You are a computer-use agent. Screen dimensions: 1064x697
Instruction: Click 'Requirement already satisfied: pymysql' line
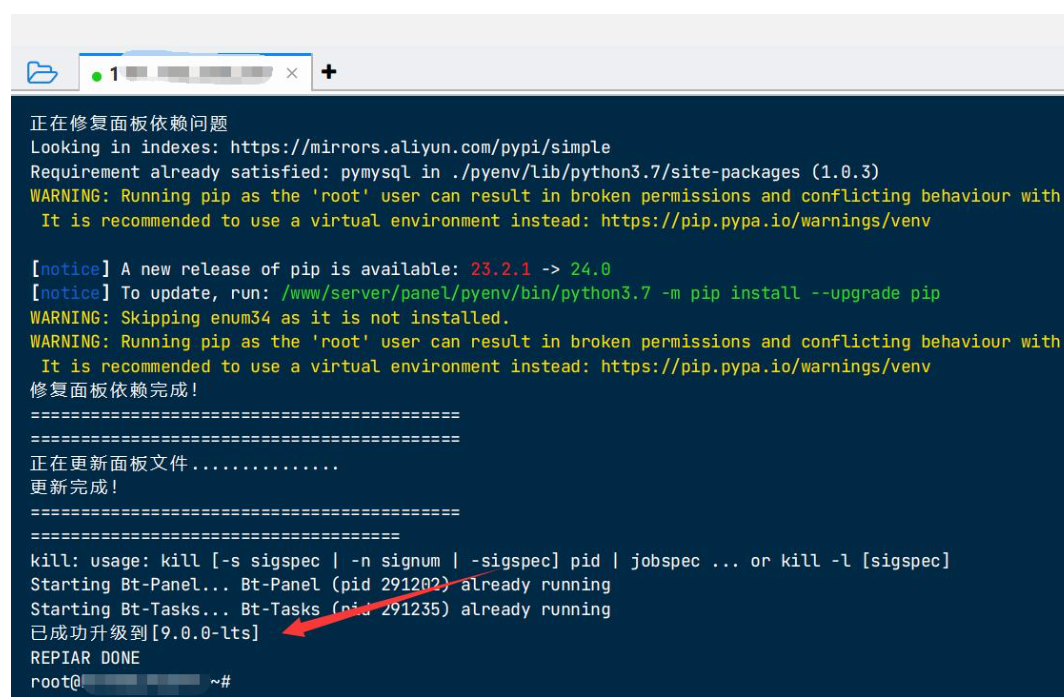pyautogui.click(x=455, y=172)
